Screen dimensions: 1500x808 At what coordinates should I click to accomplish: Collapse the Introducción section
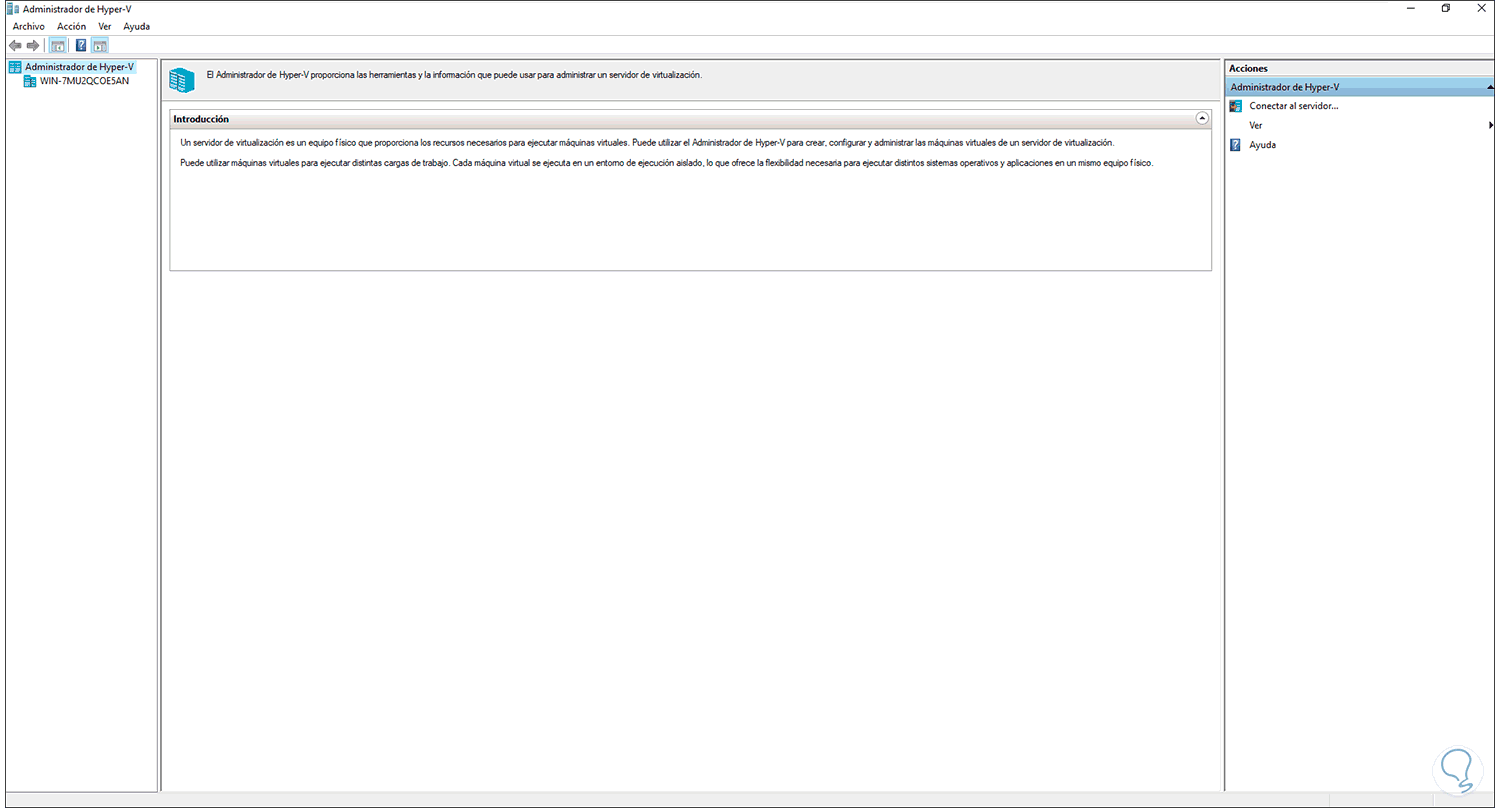tap(1201, 118)
